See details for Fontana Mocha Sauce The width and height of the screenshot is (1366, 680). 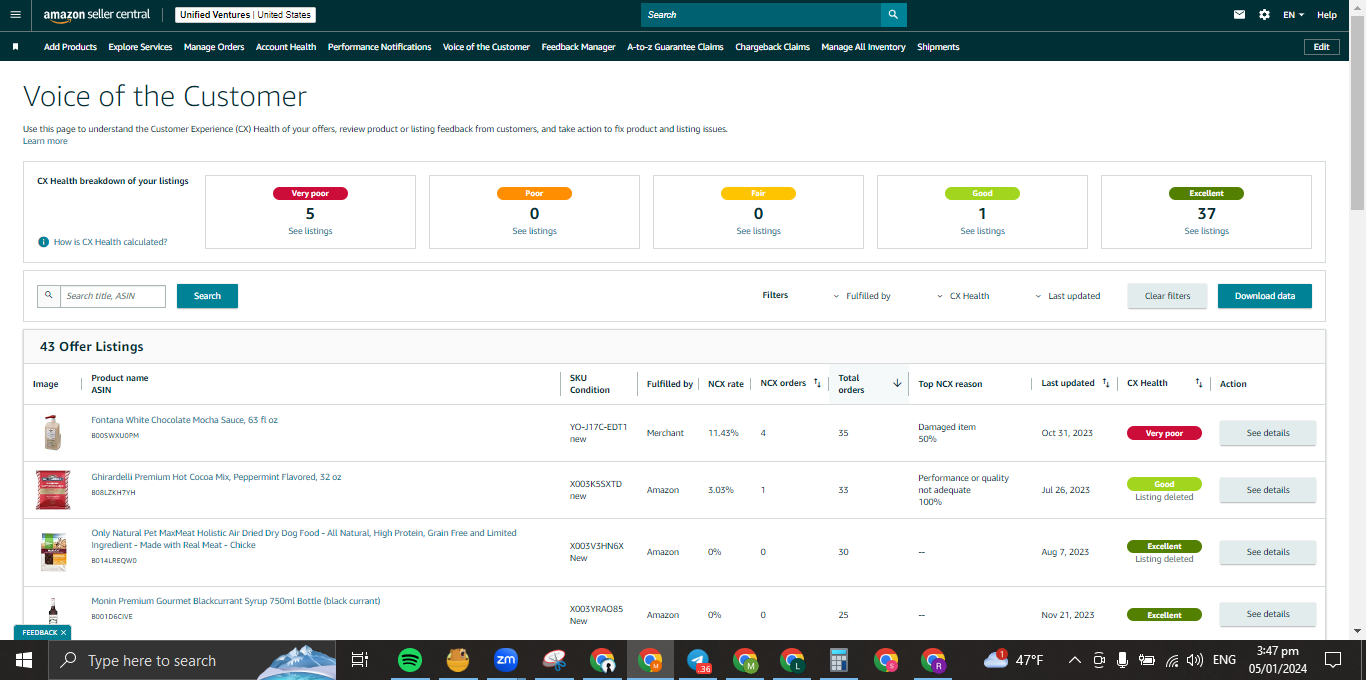tap(1268, 433)
